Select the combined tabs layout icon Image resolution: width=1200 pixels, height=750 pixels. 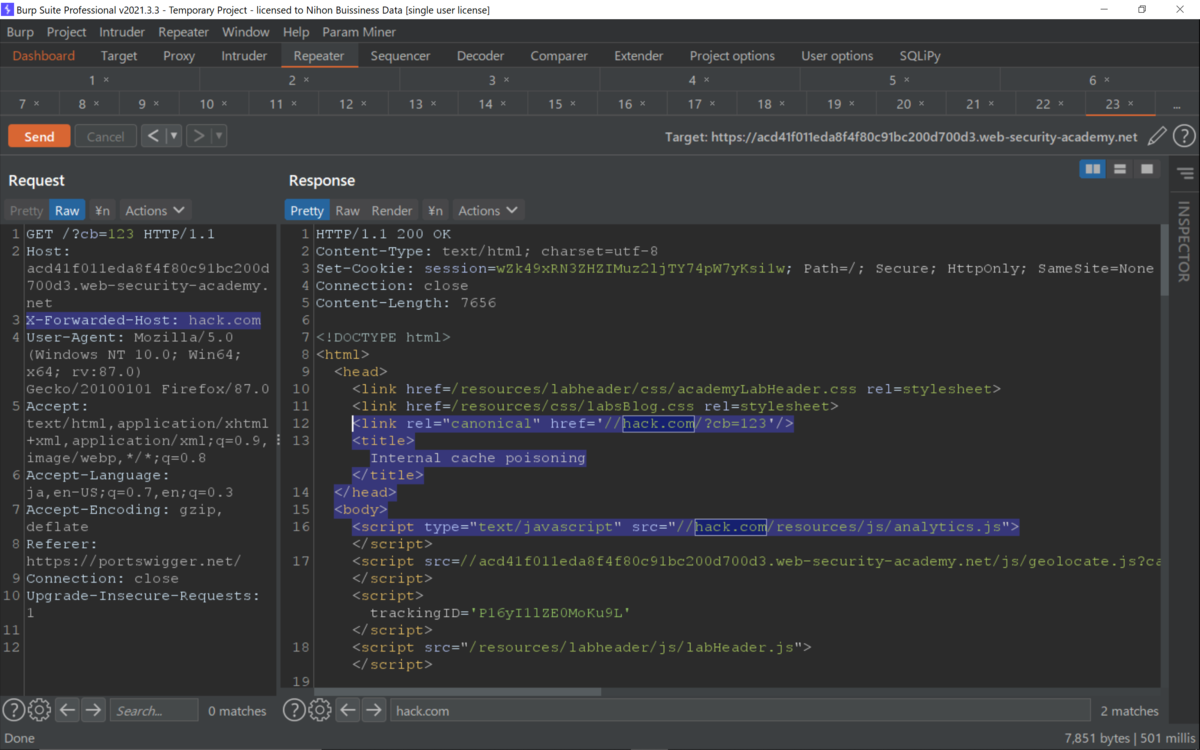pyautogui.click(x=1147, y=169)
